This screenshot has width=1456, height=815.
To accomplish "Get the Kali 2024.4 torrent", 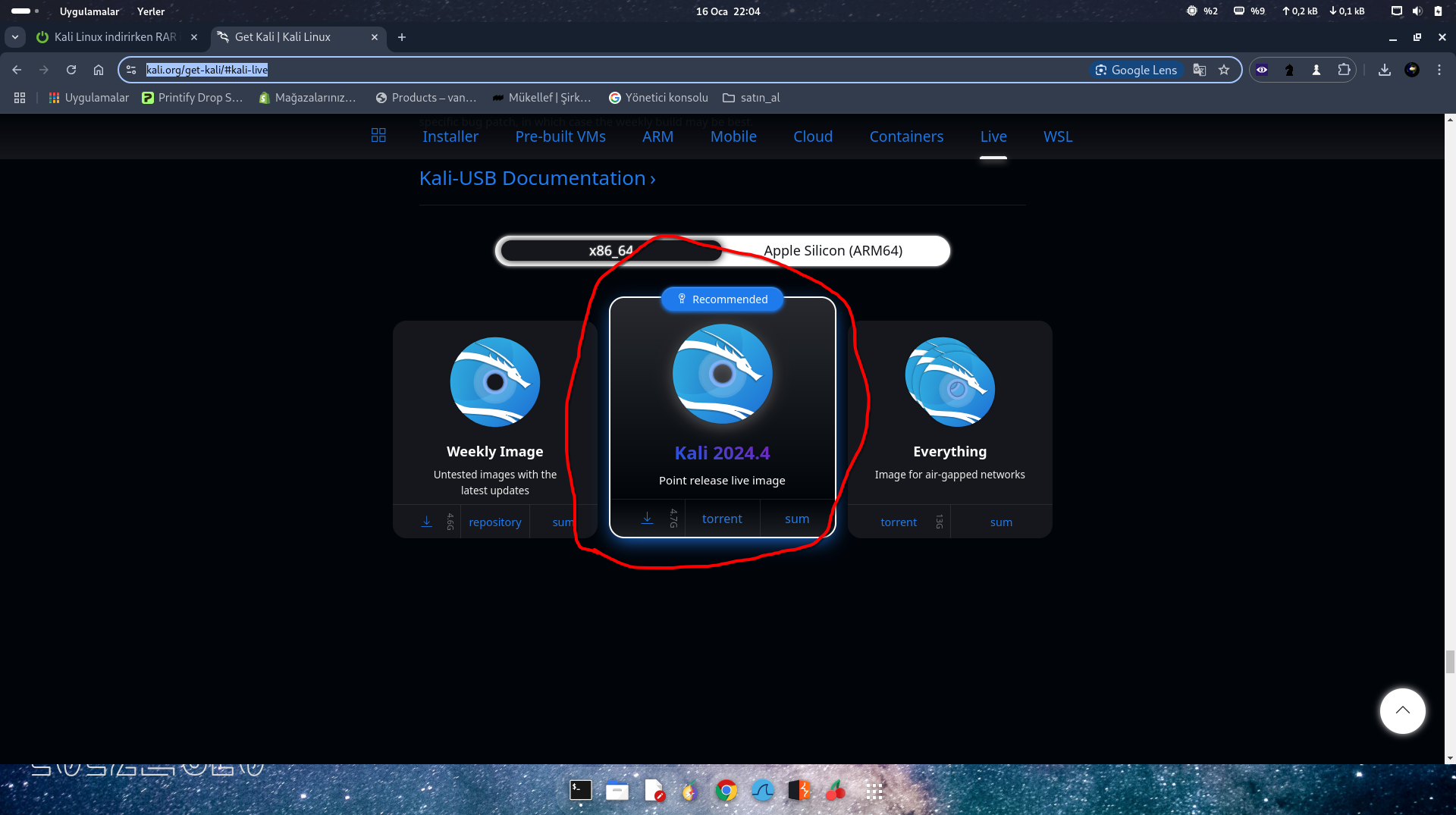I will [722, 519].
